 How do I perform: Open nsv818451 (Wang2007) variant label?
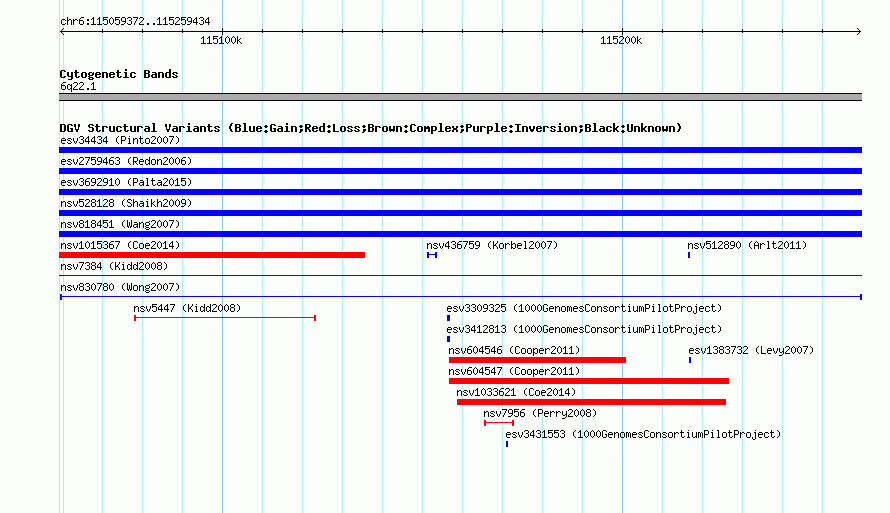pos(120,224)
